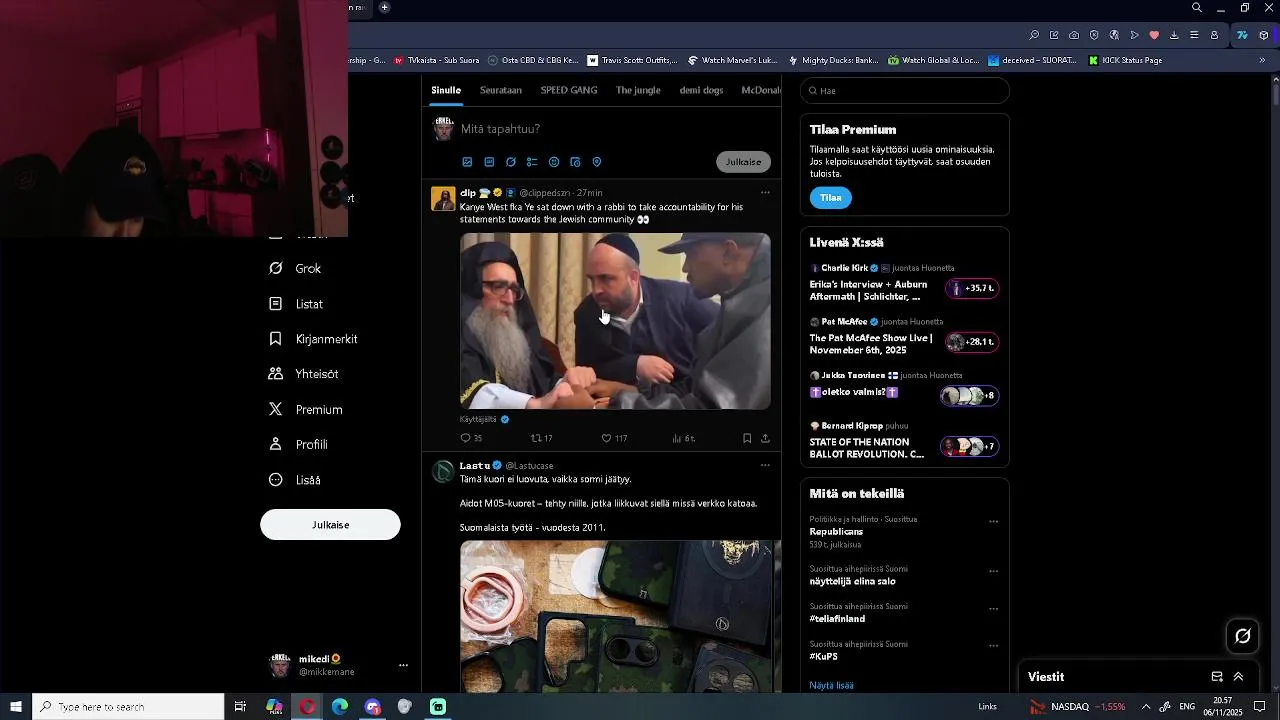This screenshot has width=1280, height=720.
Task: Add a GIF to the post
Action: pos(489,162)
